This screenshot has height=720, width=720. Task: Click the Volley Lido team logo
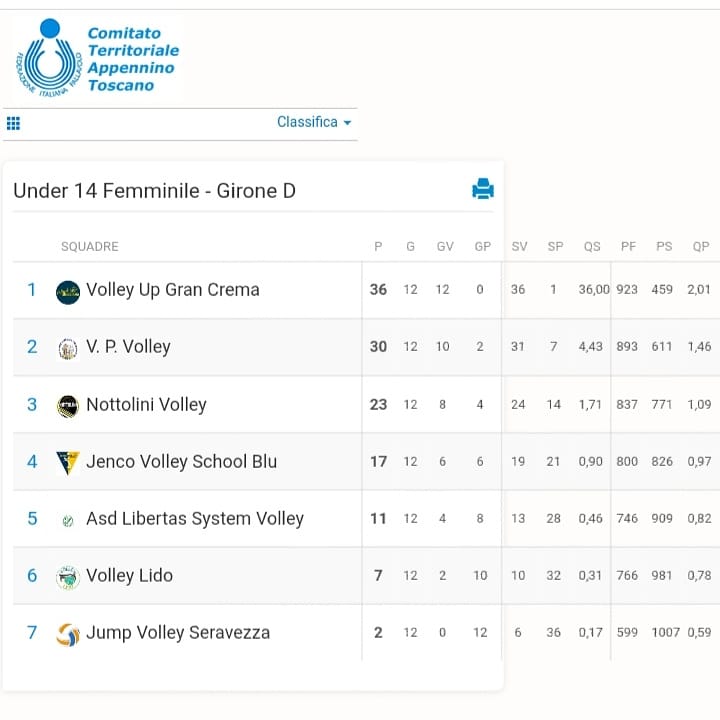click(x=68, y=577)
